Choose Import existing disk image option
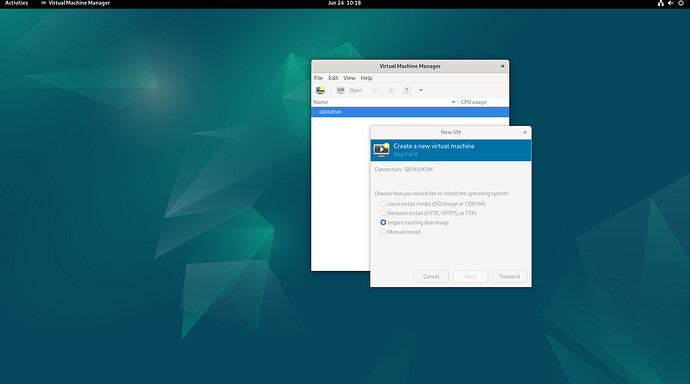The image size is (690, 384). (383, 223)
